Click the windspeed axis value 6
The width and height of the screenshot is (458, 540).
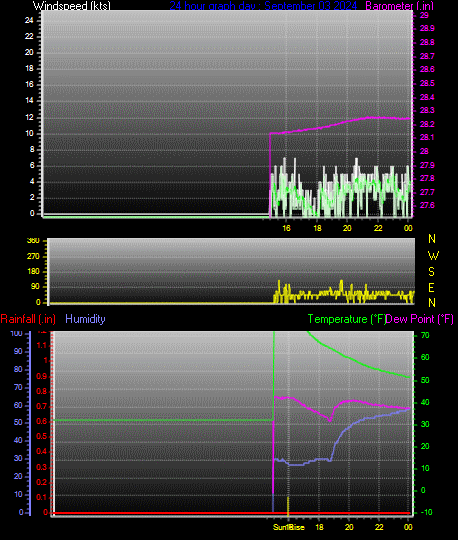32,166
